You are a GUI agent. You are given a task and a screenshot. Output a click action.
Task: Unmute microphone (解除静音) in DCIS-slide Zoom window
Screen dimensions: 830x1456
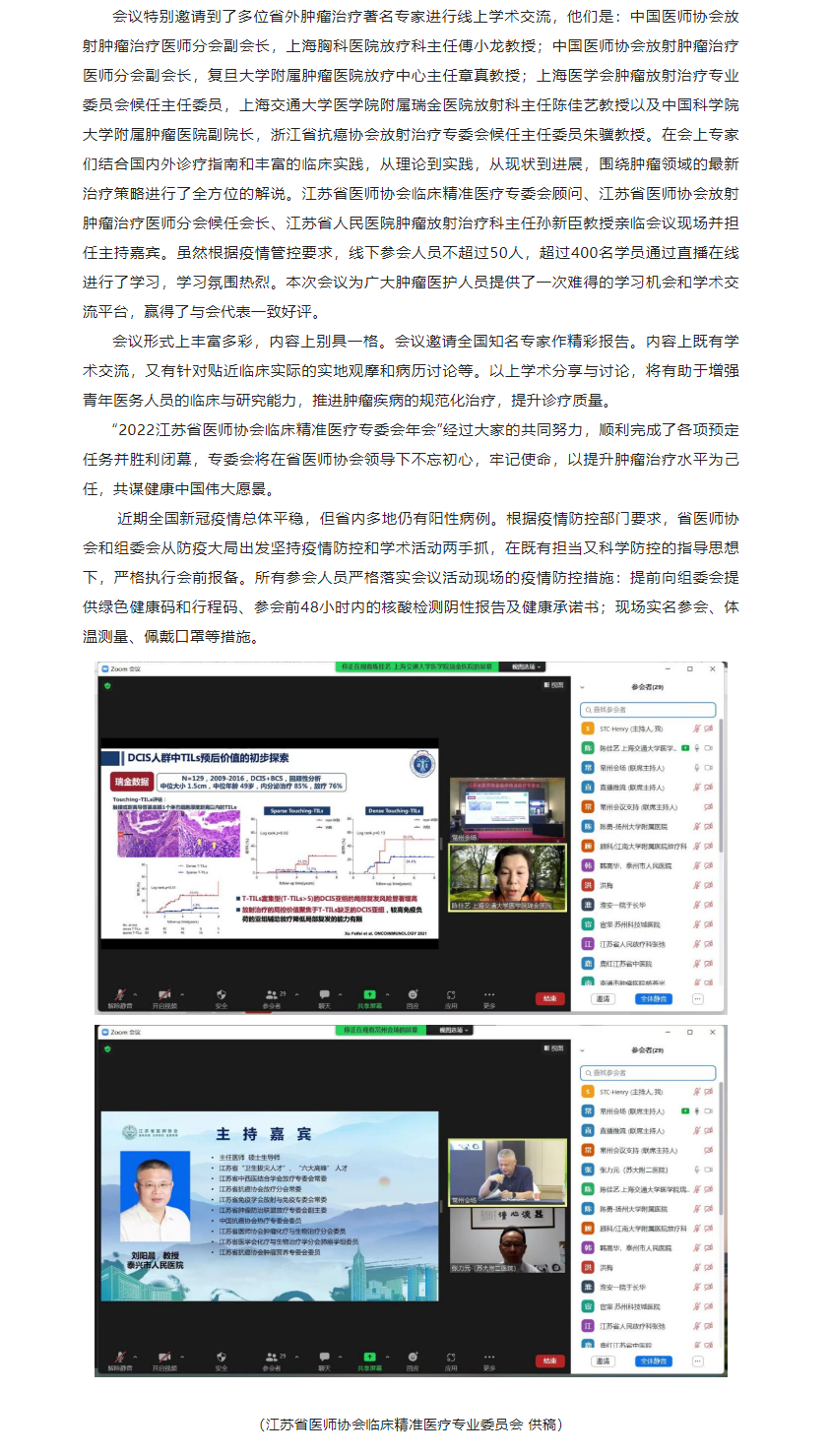click(120, 995)
